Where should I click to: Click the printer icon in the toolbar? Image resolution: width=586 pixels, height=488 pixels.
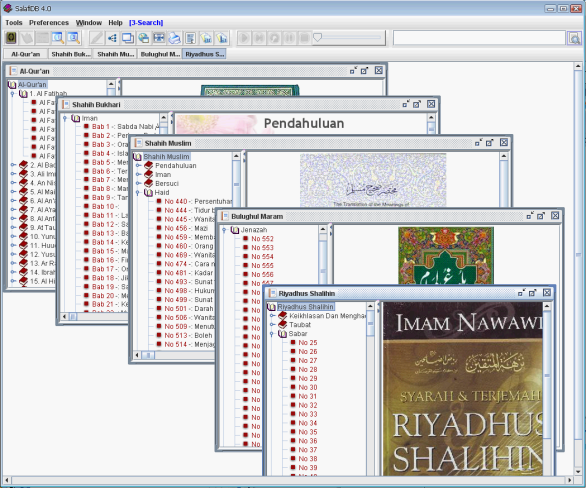click(x=175, y=38)
